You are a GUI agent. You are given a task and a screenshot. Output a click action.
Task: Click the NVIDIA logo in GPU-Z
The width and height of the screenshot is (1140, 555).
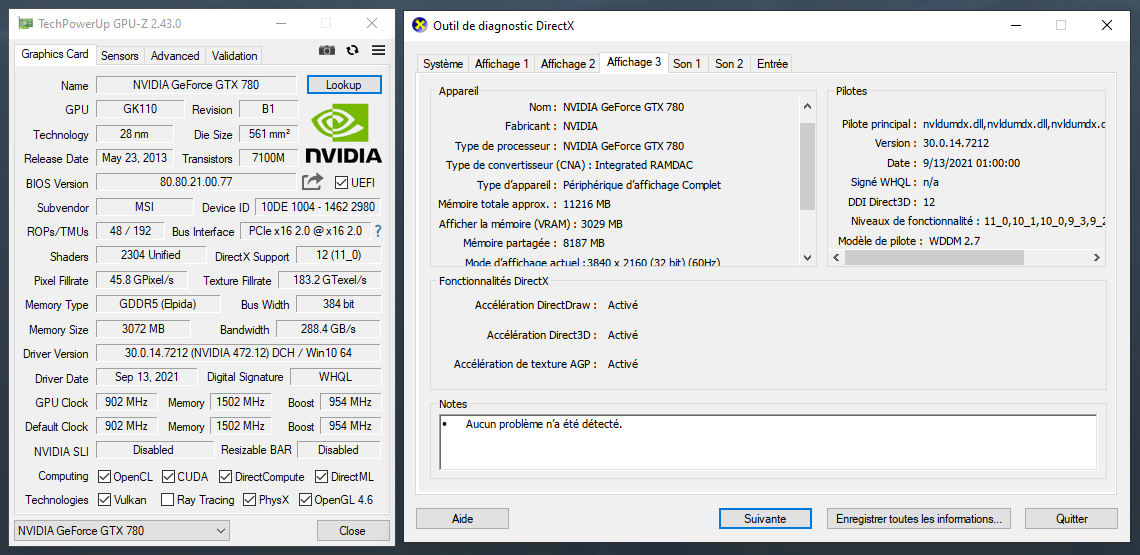click(x=344, y=133)
